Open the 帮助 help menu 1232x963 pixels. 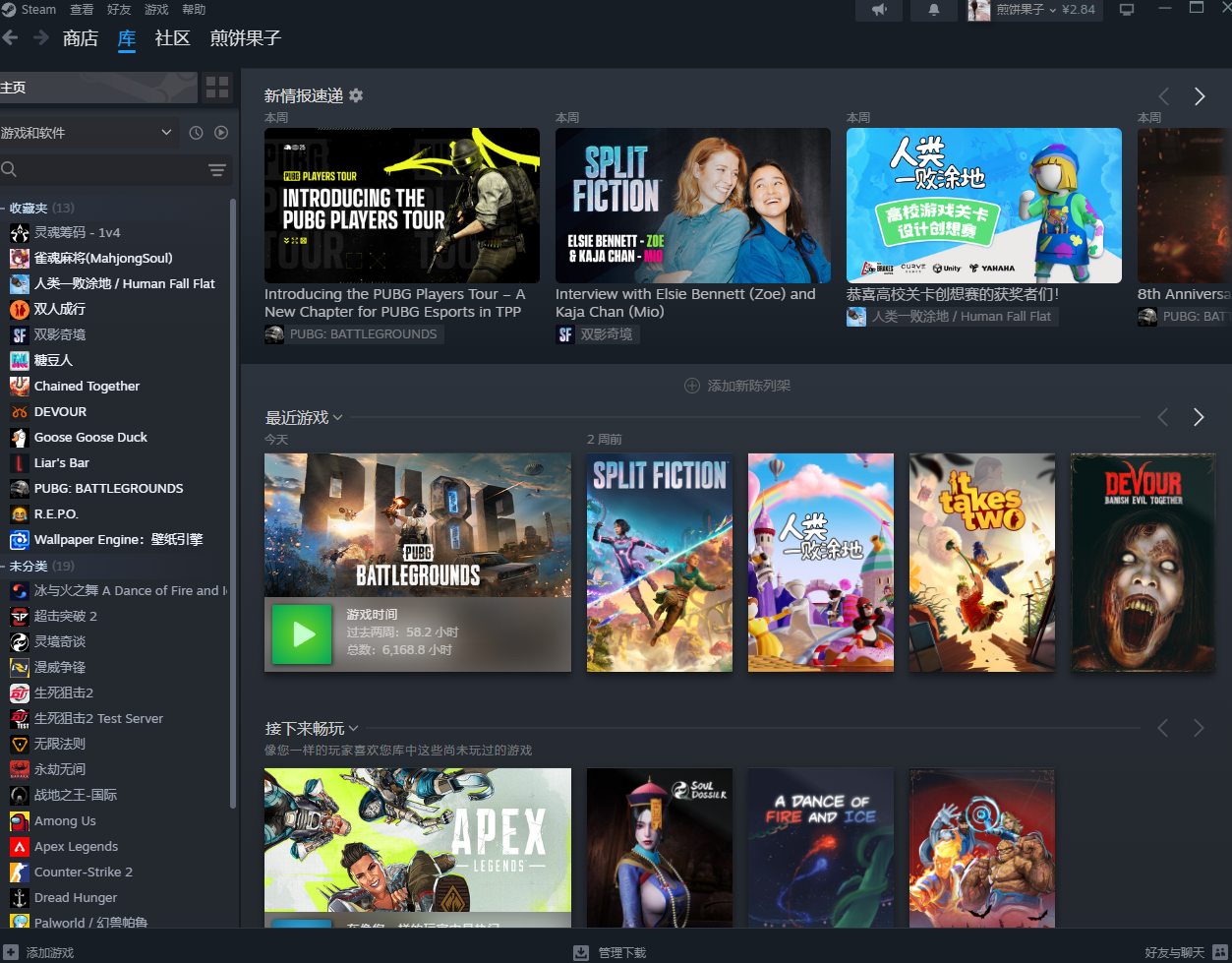pos(194,9)
